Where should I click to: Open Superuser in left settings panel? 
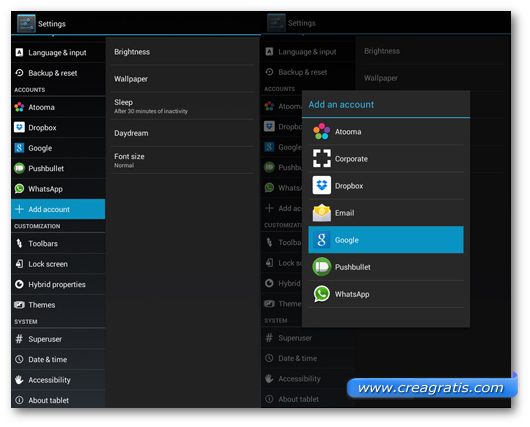pos(58,339)
